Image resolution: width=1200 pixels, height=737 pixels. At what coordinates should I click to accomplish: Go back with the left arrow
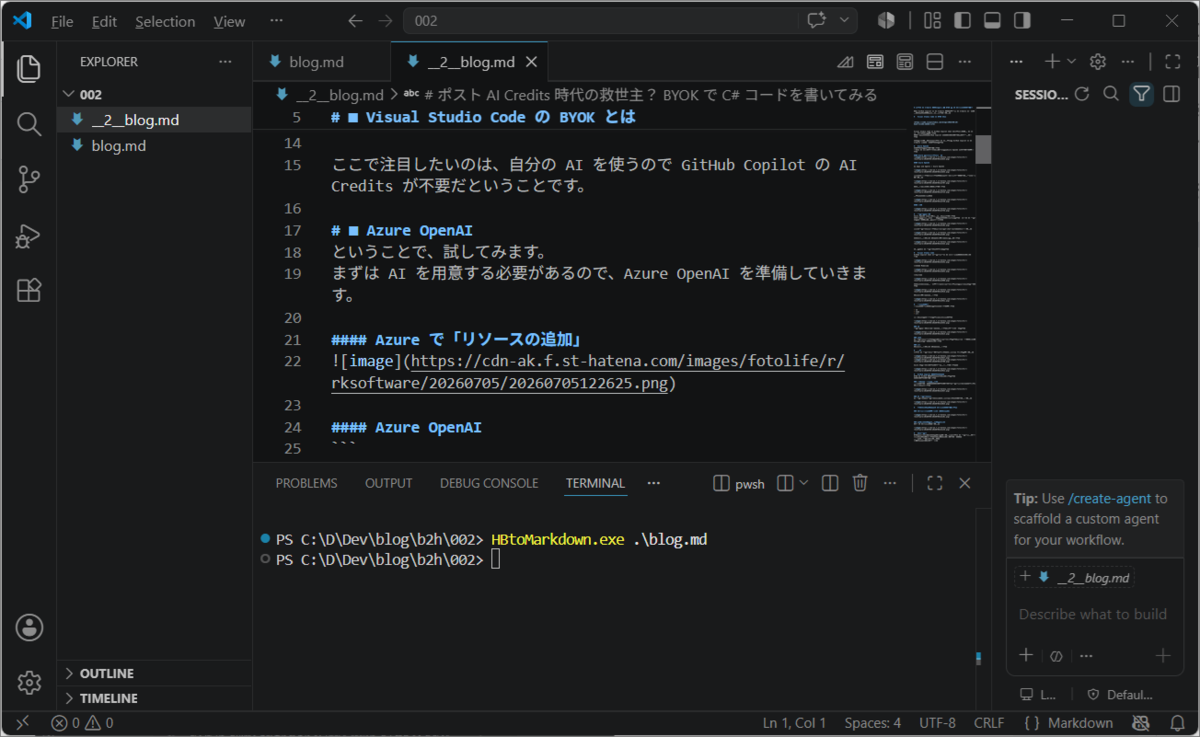pyautogui.click(x=355, y=21)
